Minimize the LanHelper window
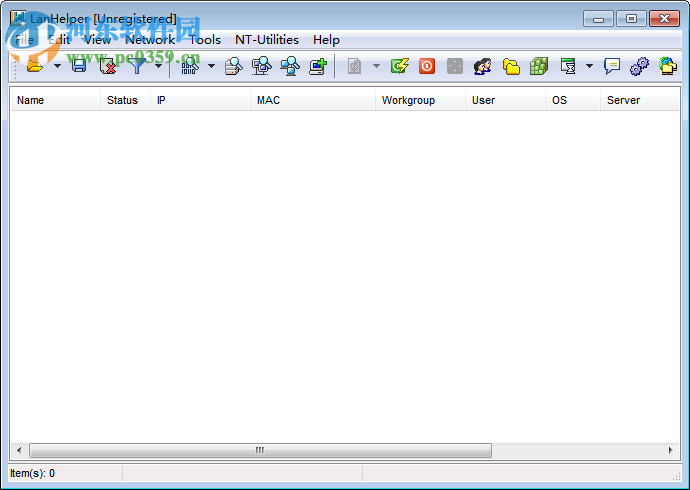Screen dimensions: 690x490 tap(598, 19)
